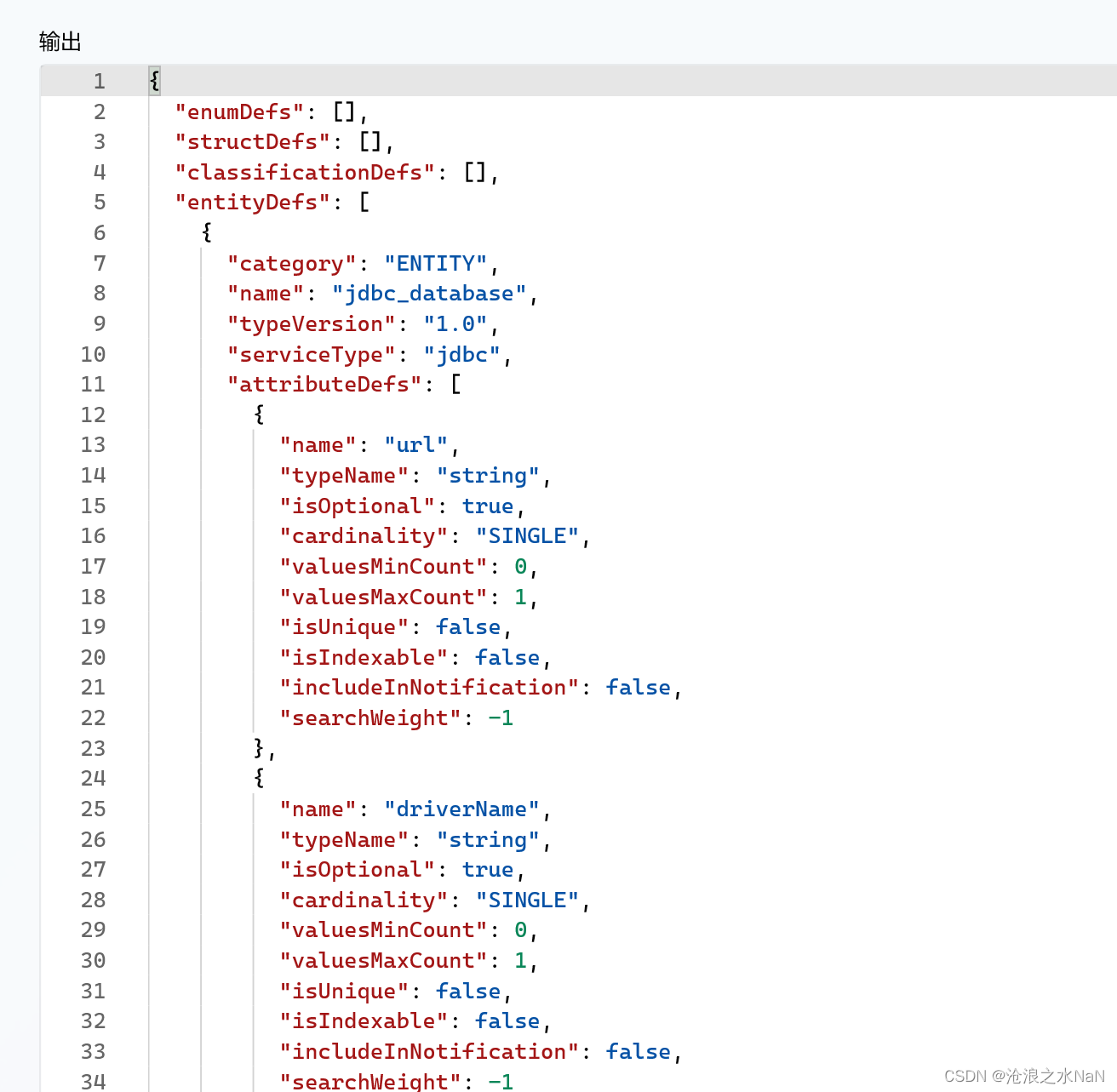
Task: Click the false value on line 31
Action: click(x=468, y=991)
